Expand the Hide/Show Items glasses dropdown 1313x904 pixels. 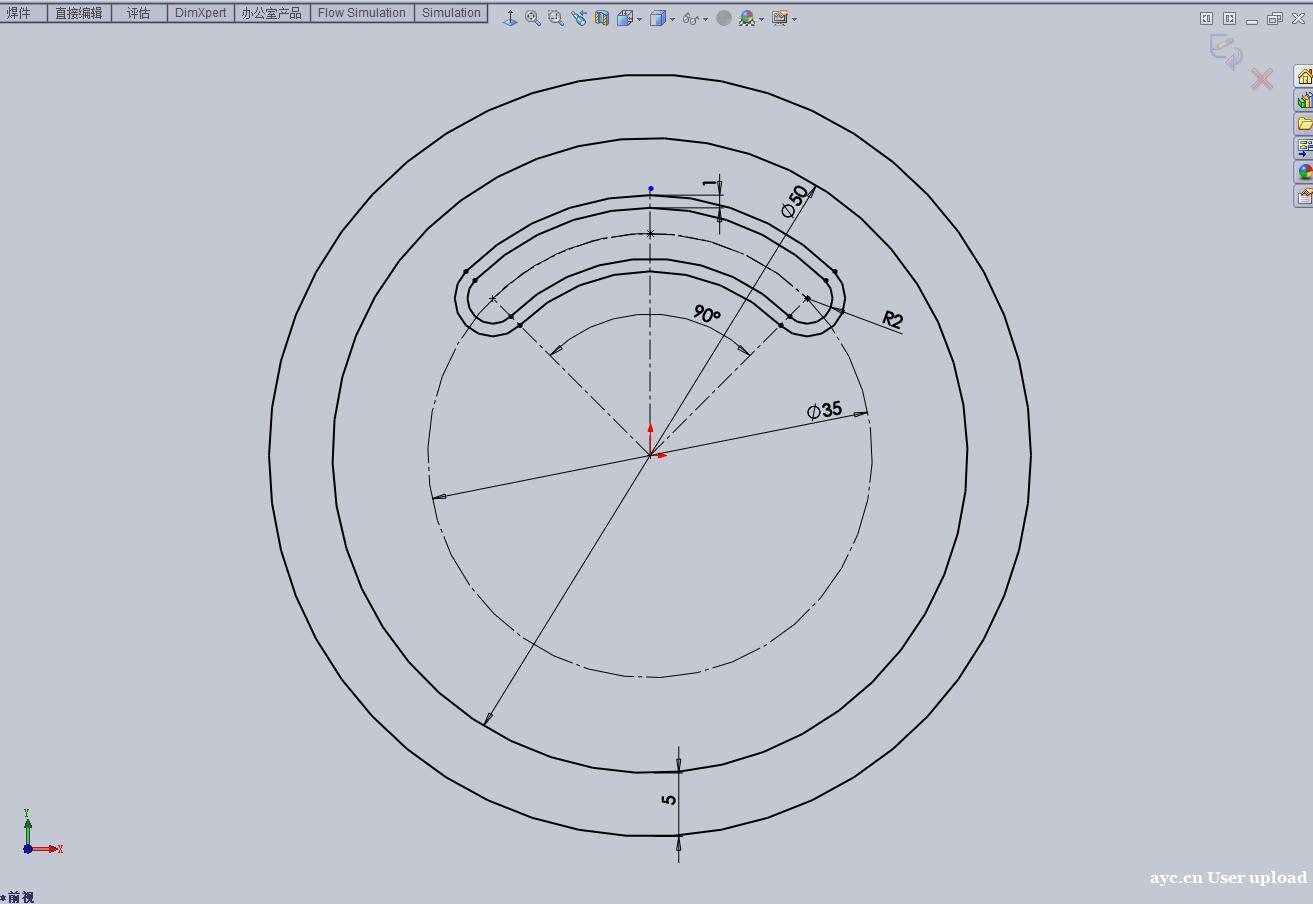[705, 19]
